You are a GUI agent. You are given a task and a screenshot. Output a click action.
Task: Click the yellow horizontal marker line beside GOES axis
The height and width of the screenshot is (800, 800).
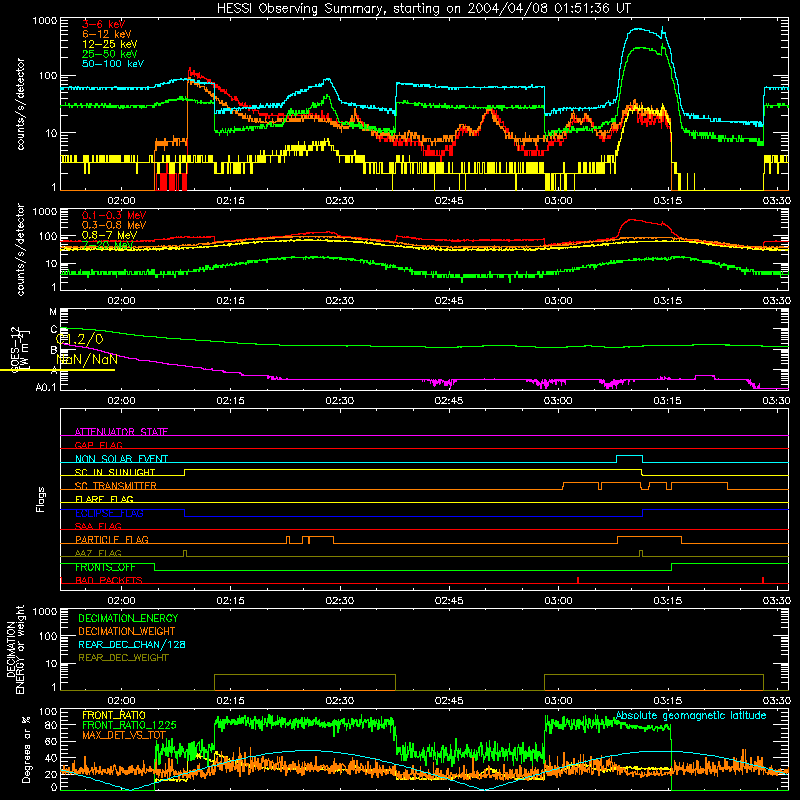(57, 370)
